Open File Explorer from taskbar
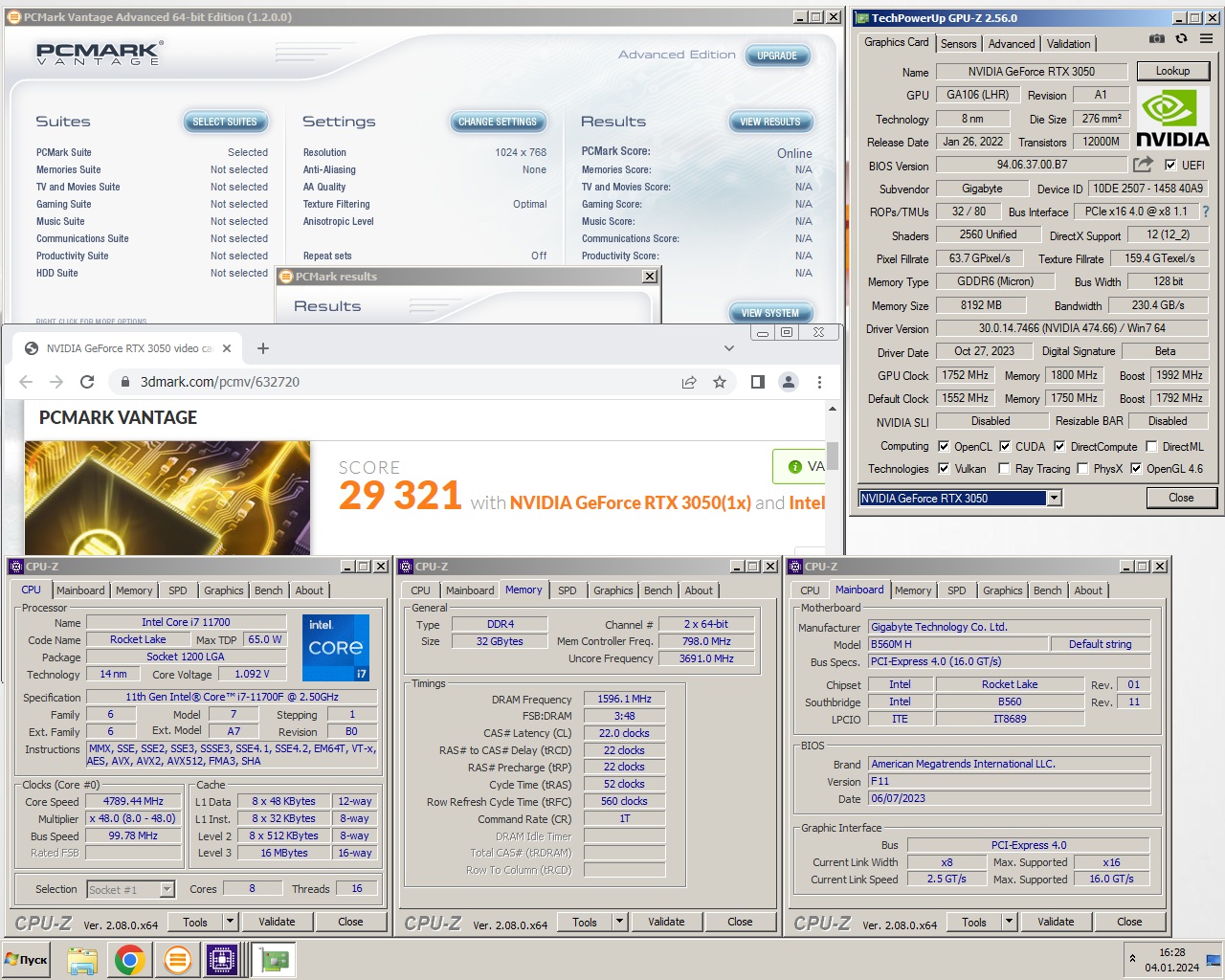The image size is (1225, 980). (x=82, y=960)
